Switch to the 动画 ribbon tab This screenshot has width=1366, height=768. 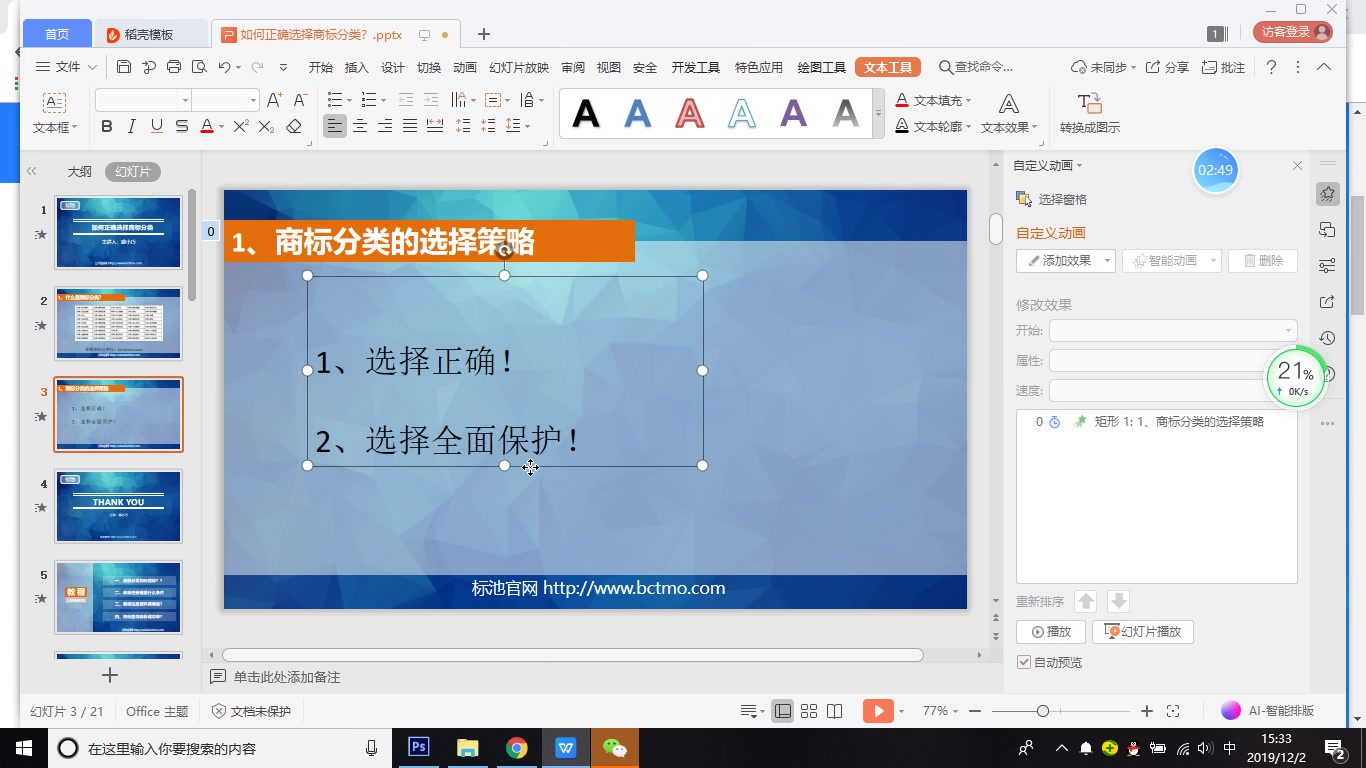coord(465,67)
